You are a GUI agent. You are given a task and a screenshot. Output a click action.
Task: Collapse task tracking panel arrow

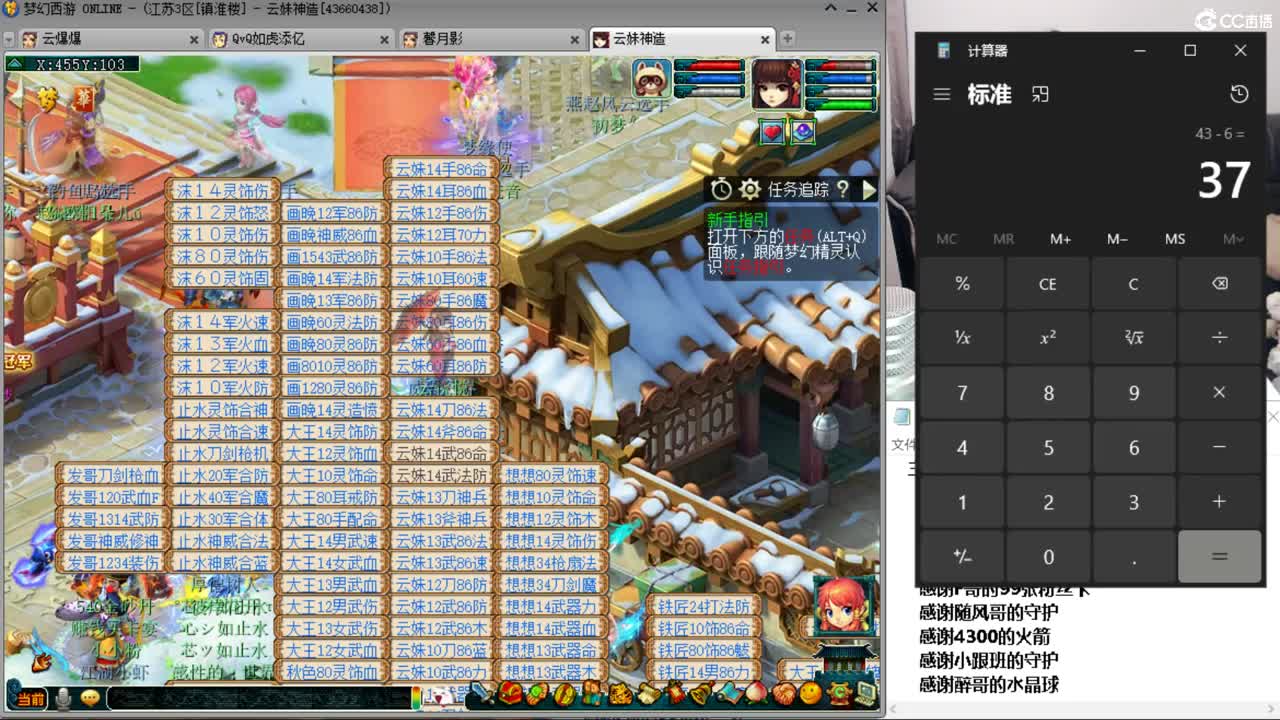tap(868, 189)
